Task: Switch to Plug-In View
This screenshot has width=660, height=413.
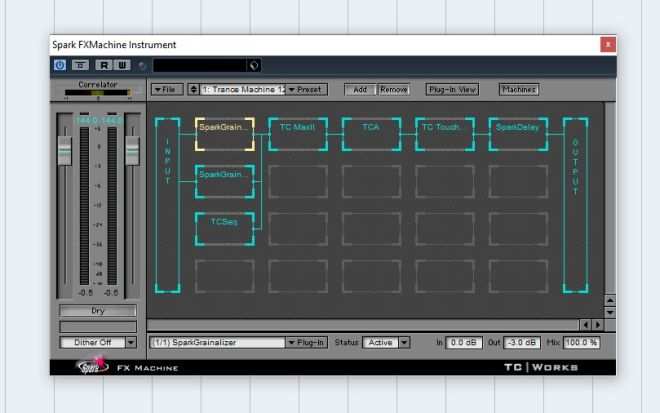Action: [452, 90]
